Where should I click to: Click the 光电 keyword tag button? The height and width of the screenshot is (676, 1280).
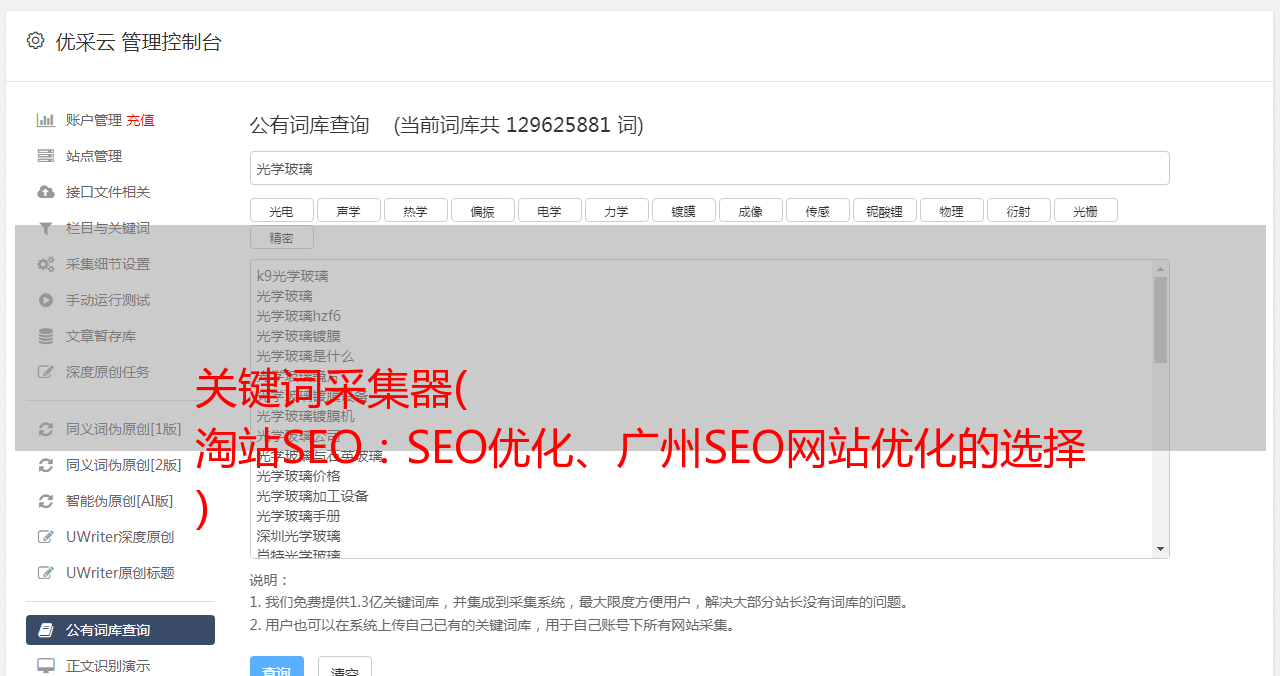tap(281, 210)
